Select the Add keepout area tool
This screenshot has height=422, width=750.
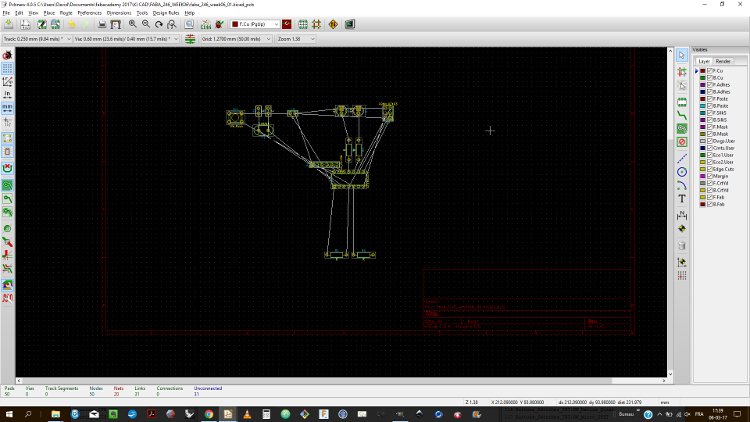coord(682,142)
